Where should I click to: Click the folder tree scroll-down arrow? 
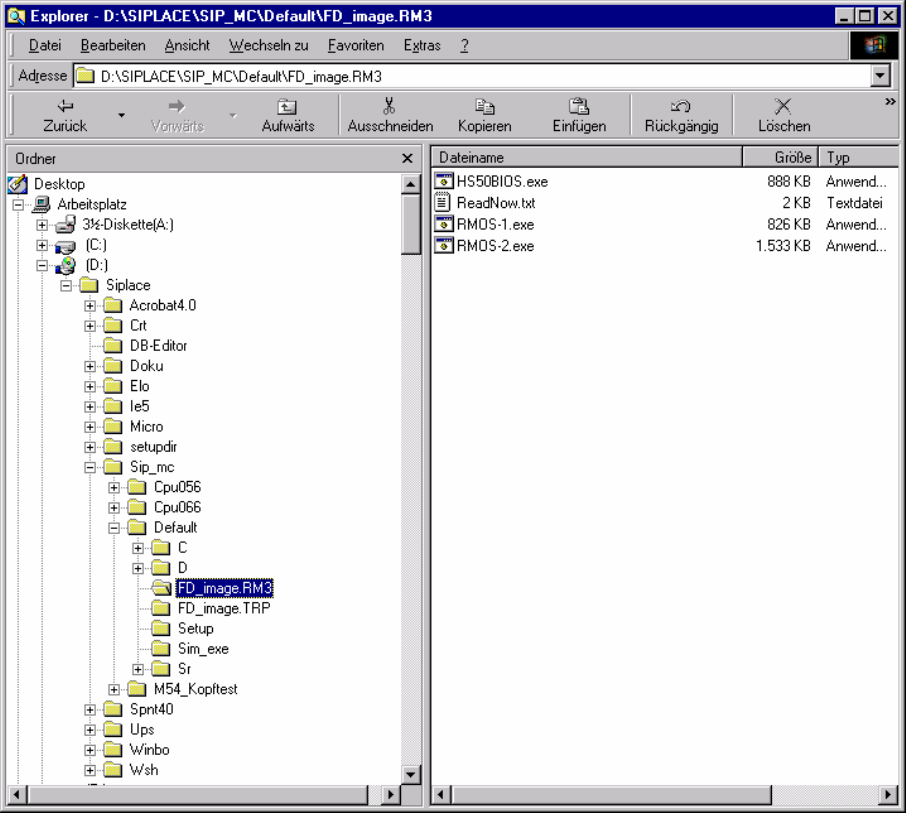pyautogui.click(x=410, y=775)
